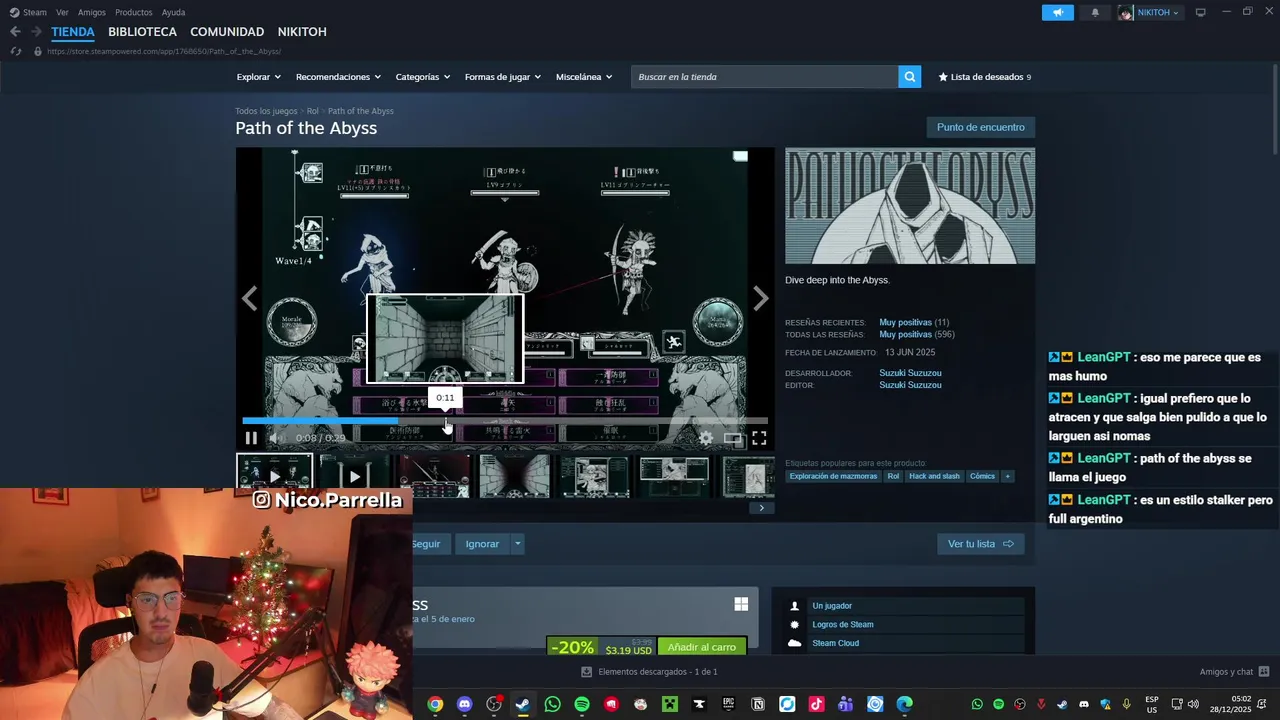This screenshot has width=1280, height=720.
Task: Open Lista de deseos wishlist
Action: pyautogui.click(x=985, y=77)
